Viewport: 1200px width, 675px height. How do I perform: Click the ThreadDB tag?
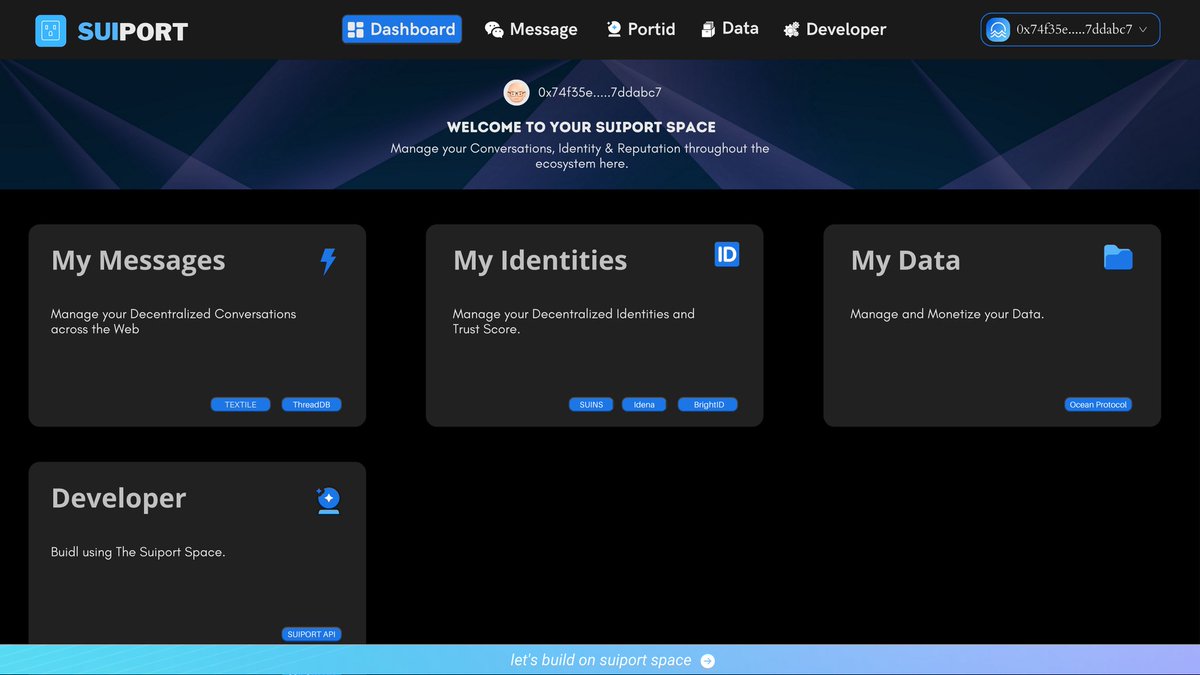click(312, 405)
